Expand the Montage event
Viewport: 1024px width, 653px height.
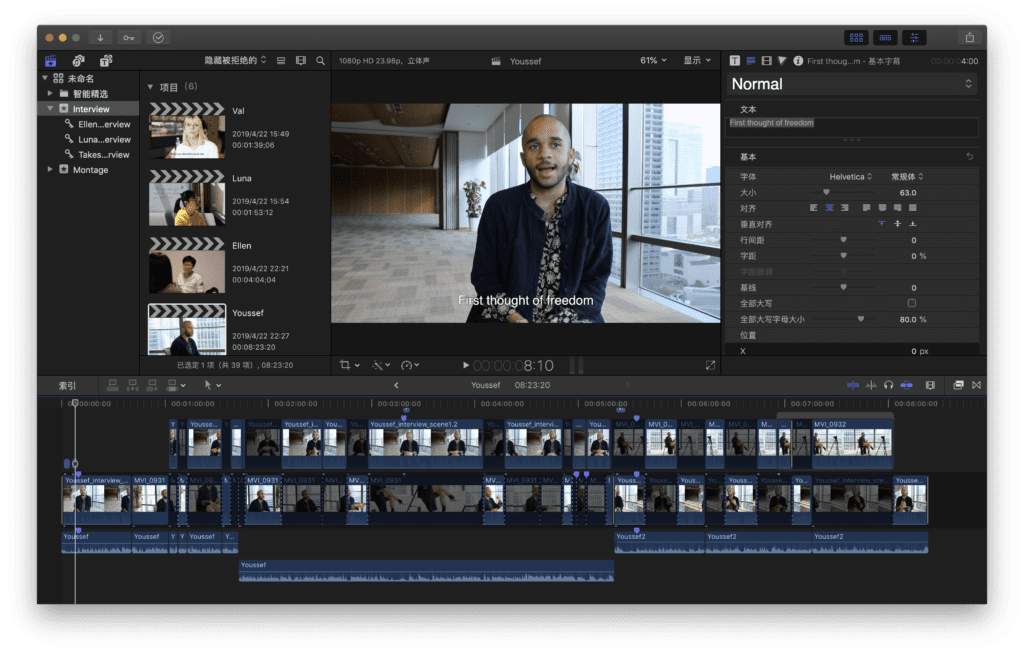tap(50, 169)
